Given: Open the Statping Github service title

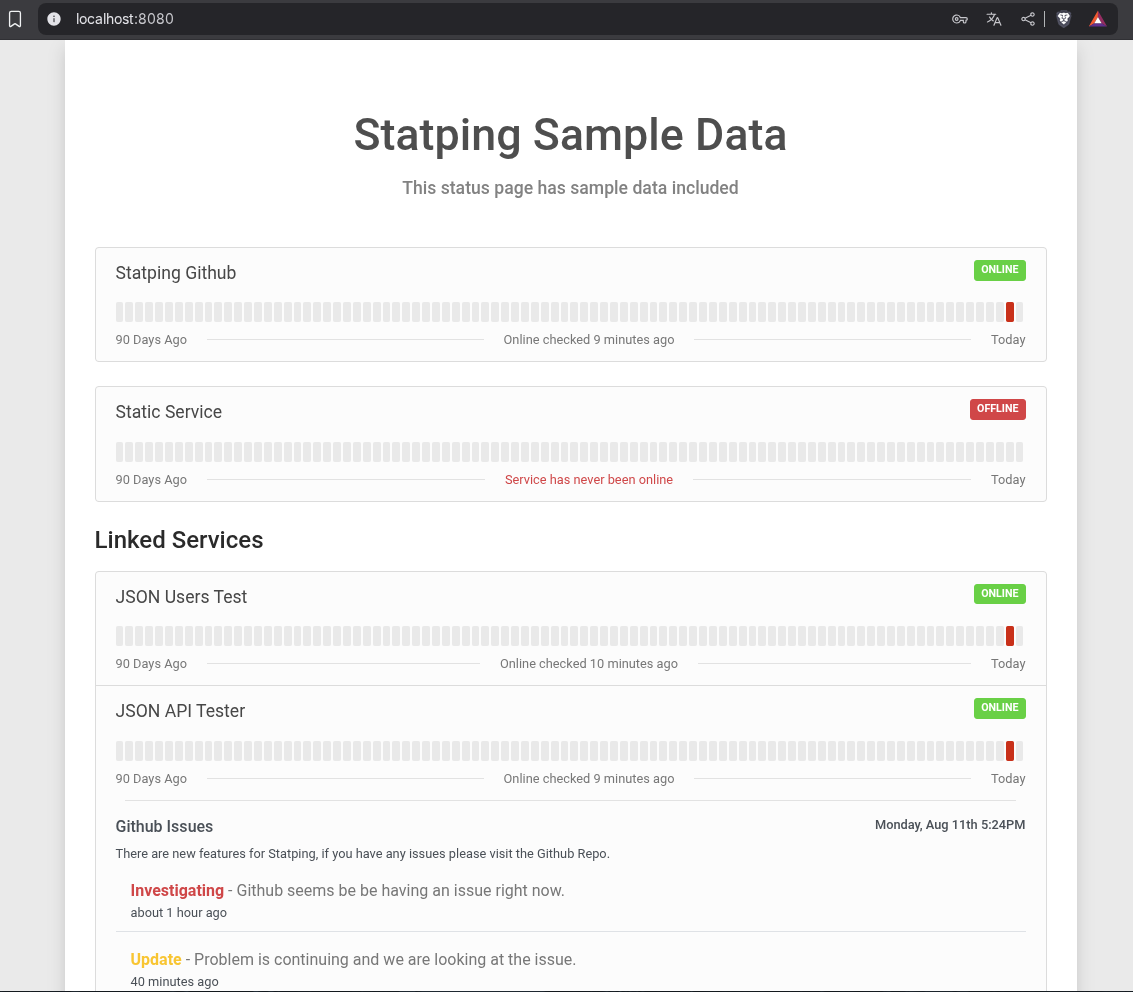Looking at the screenshot, I should pyautogui.click(x=176, y=273).
